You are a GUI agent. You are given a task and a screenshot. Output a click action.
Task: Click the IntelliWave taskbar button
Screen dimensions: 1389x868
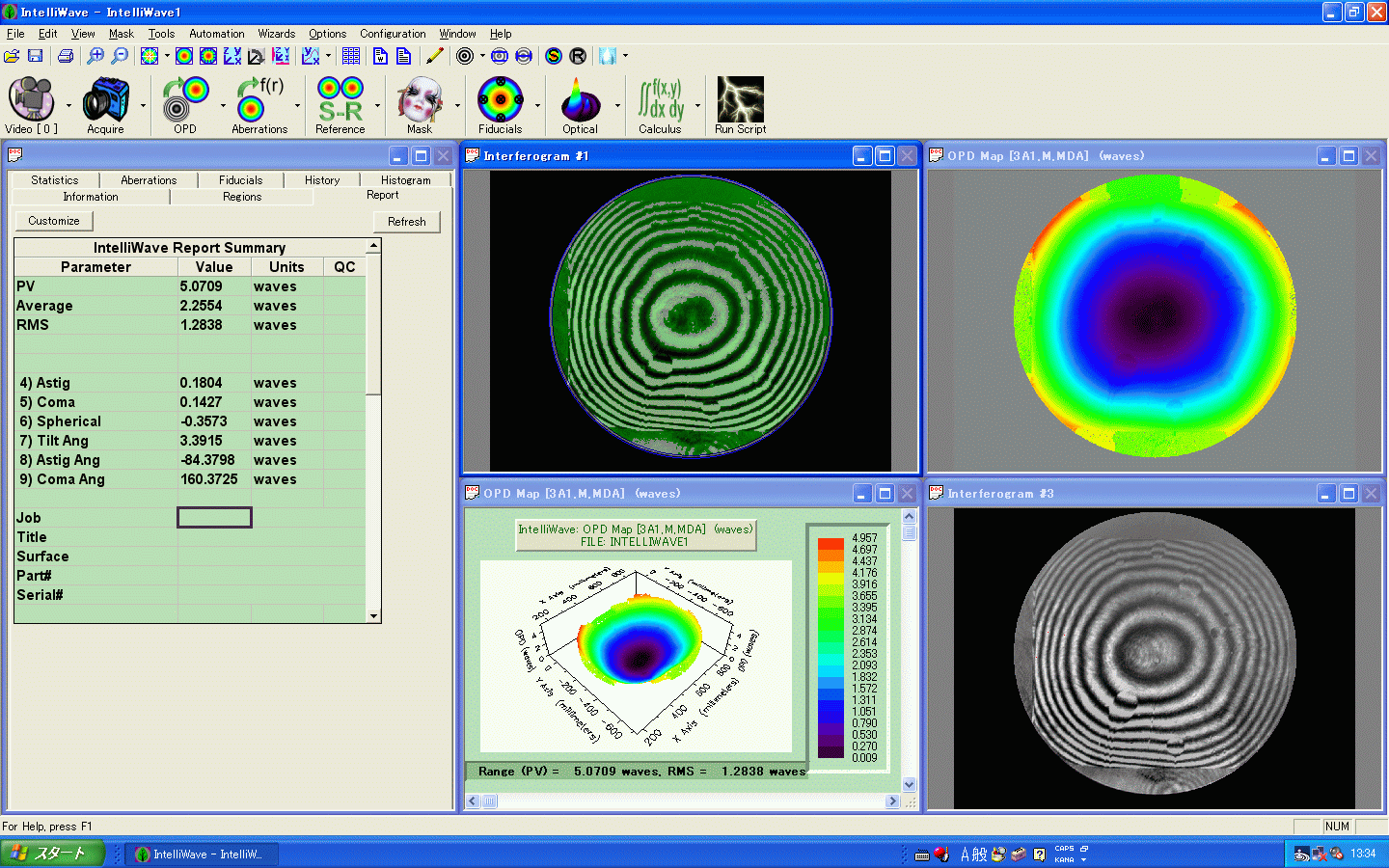pos(204,854)
